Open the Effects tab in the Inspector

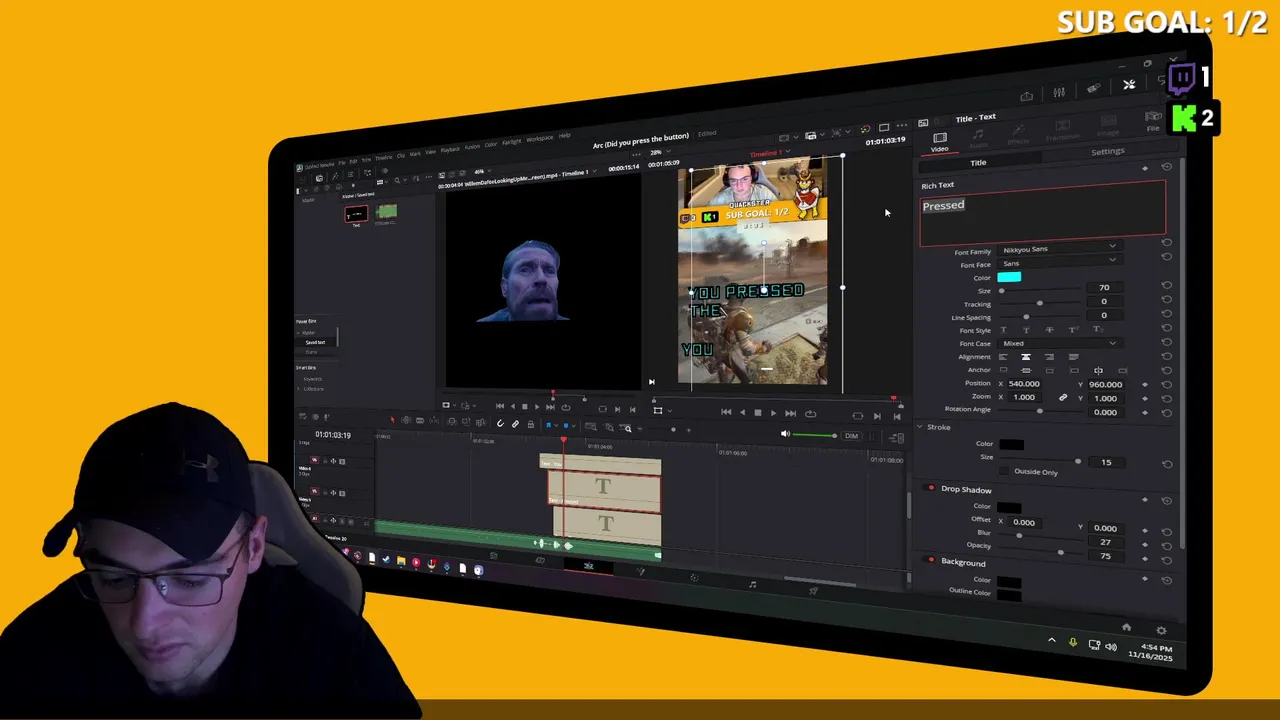1019,132
